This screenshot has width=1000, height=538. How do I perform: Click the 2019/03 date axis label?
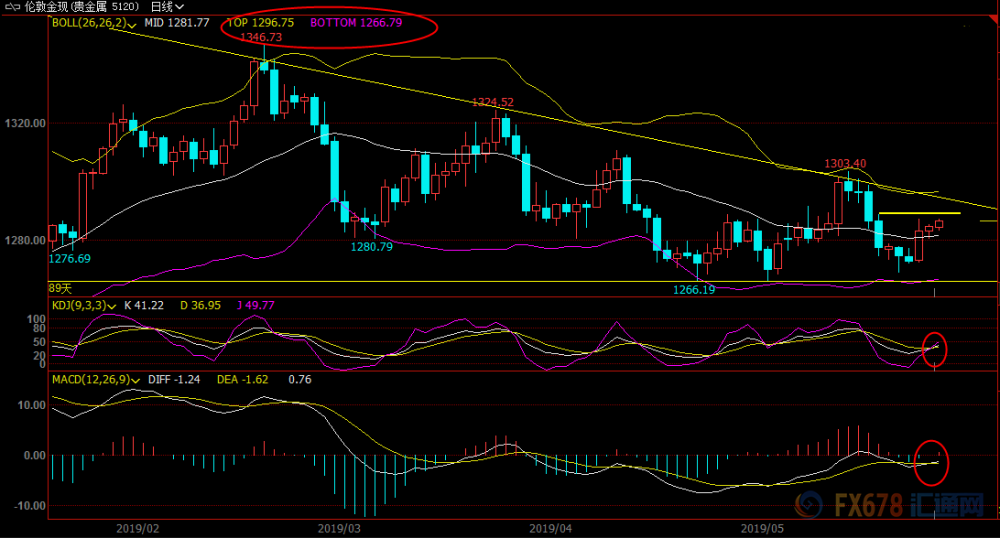(x=339, y=528)
